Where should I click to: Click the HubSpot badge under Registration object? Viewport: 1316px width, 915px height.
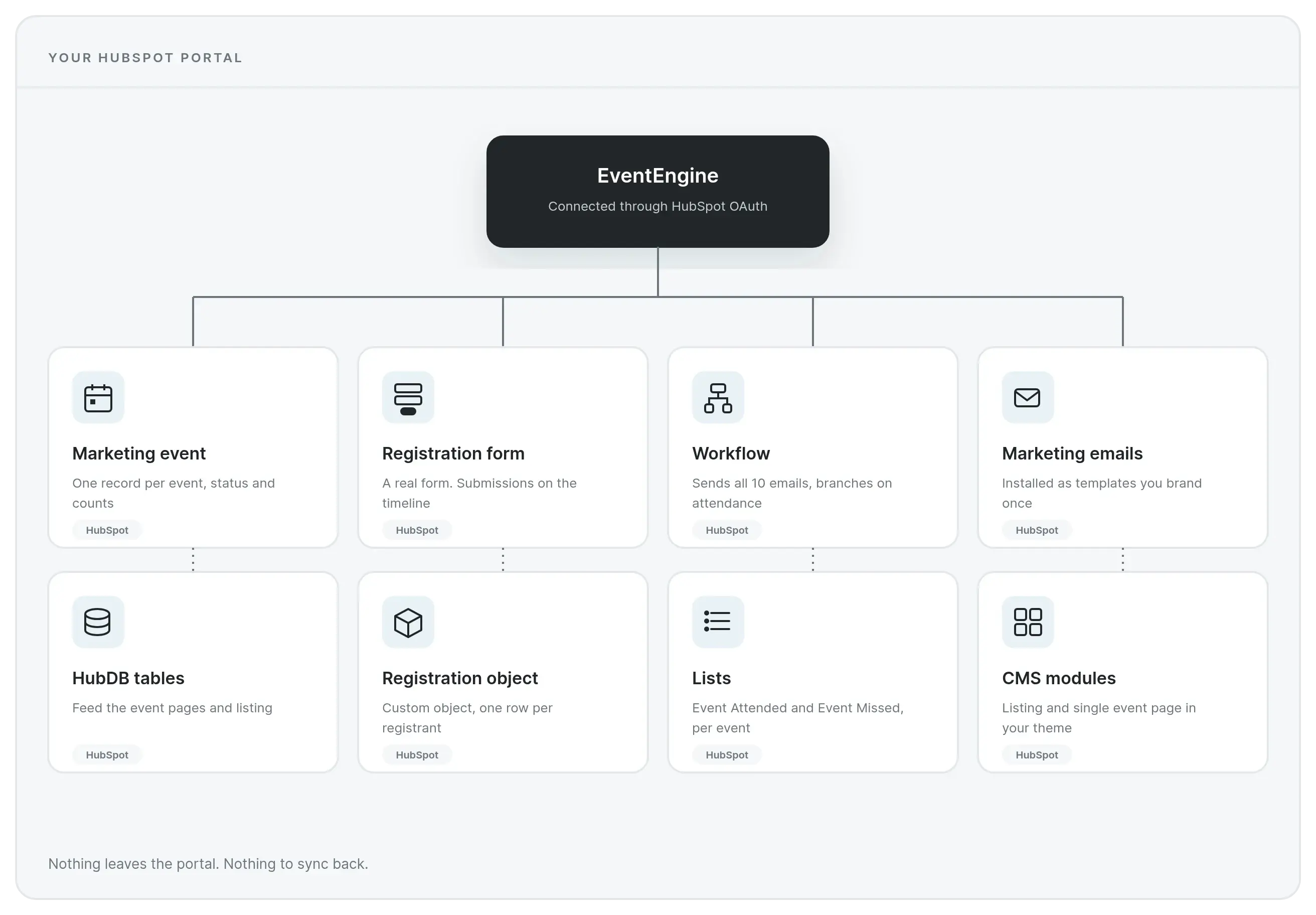(417, 755)
